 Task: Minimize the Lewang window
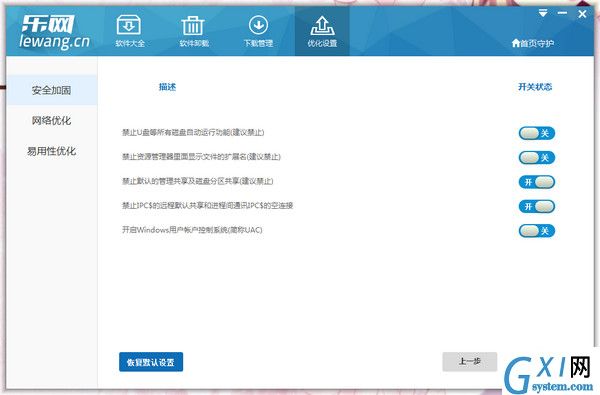tap(562, 13)
